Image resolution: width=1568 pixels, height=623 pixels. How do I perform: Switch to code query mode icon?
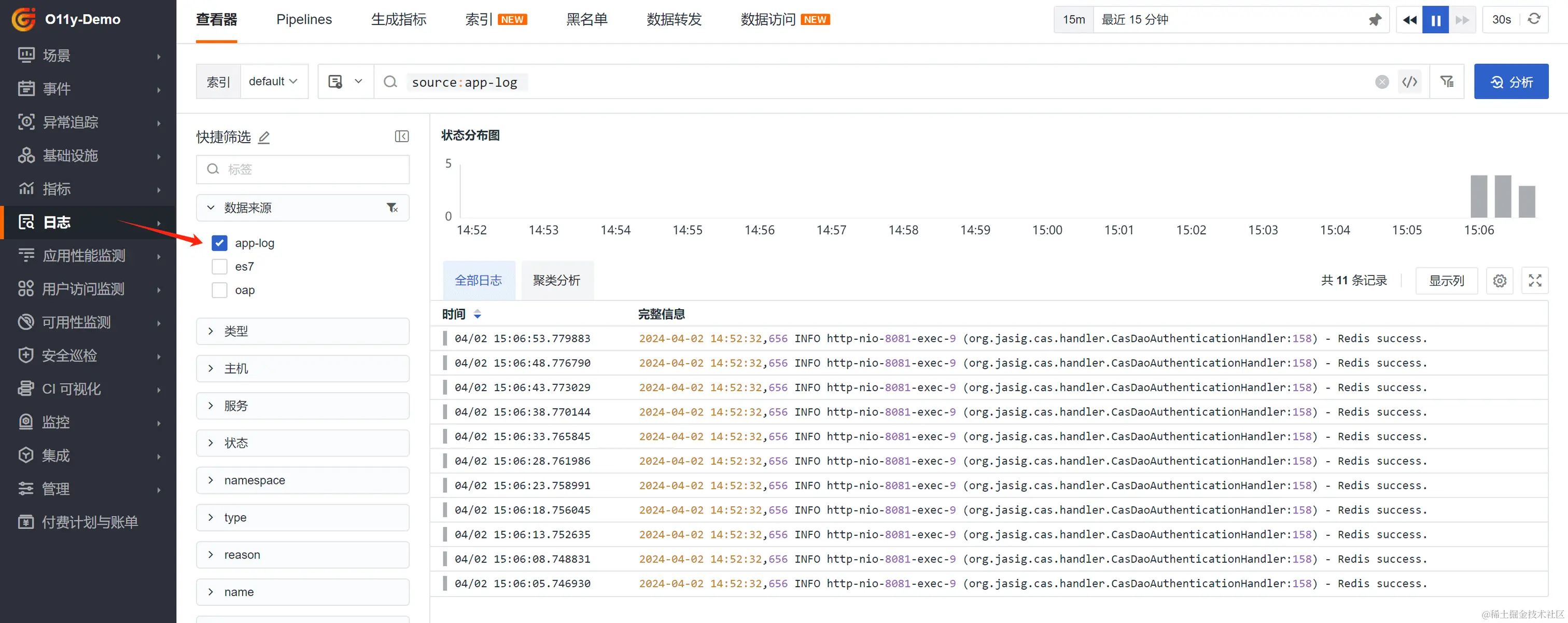[1410, 82]
